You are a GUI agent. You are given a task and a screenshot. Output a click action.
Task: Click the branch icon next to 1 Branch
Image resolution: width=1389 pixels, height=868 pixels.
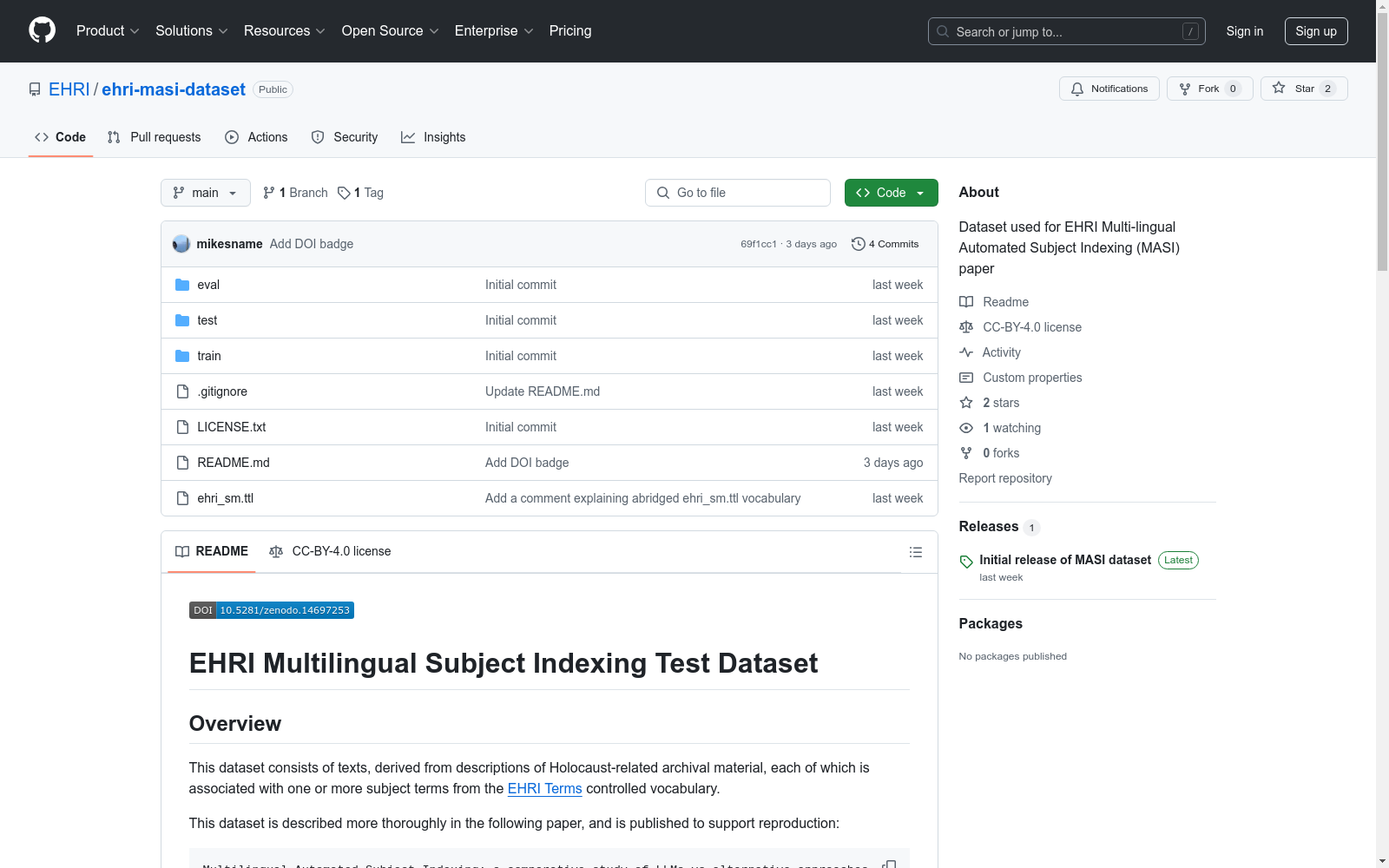269,193
